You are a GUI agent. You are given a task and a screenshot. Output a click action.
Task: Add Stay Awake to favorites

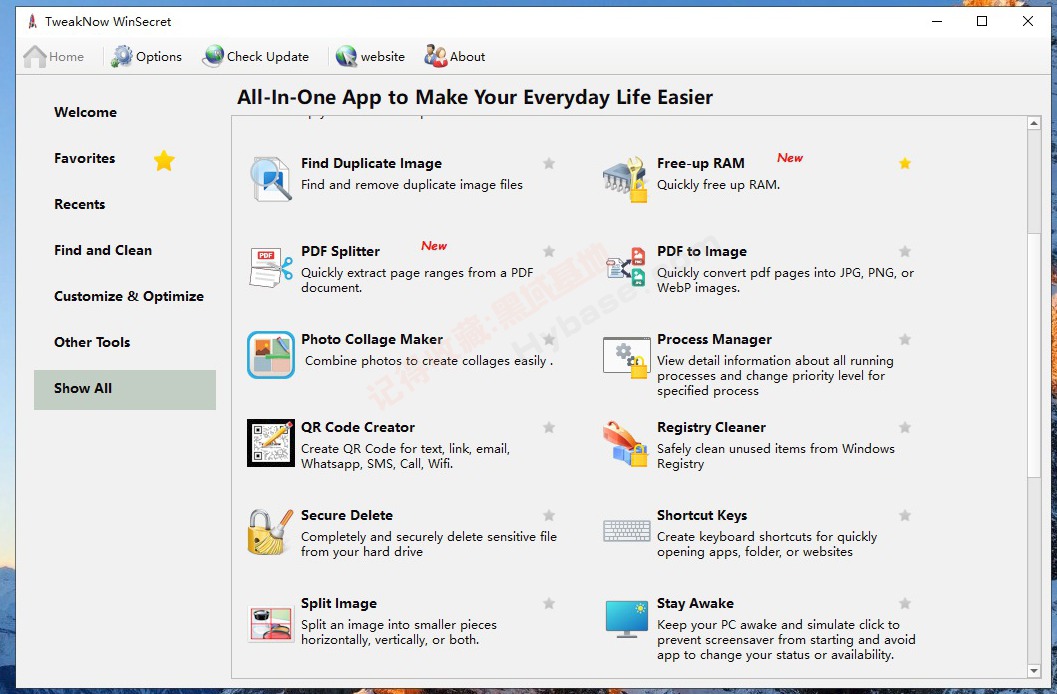coord(905,604)
